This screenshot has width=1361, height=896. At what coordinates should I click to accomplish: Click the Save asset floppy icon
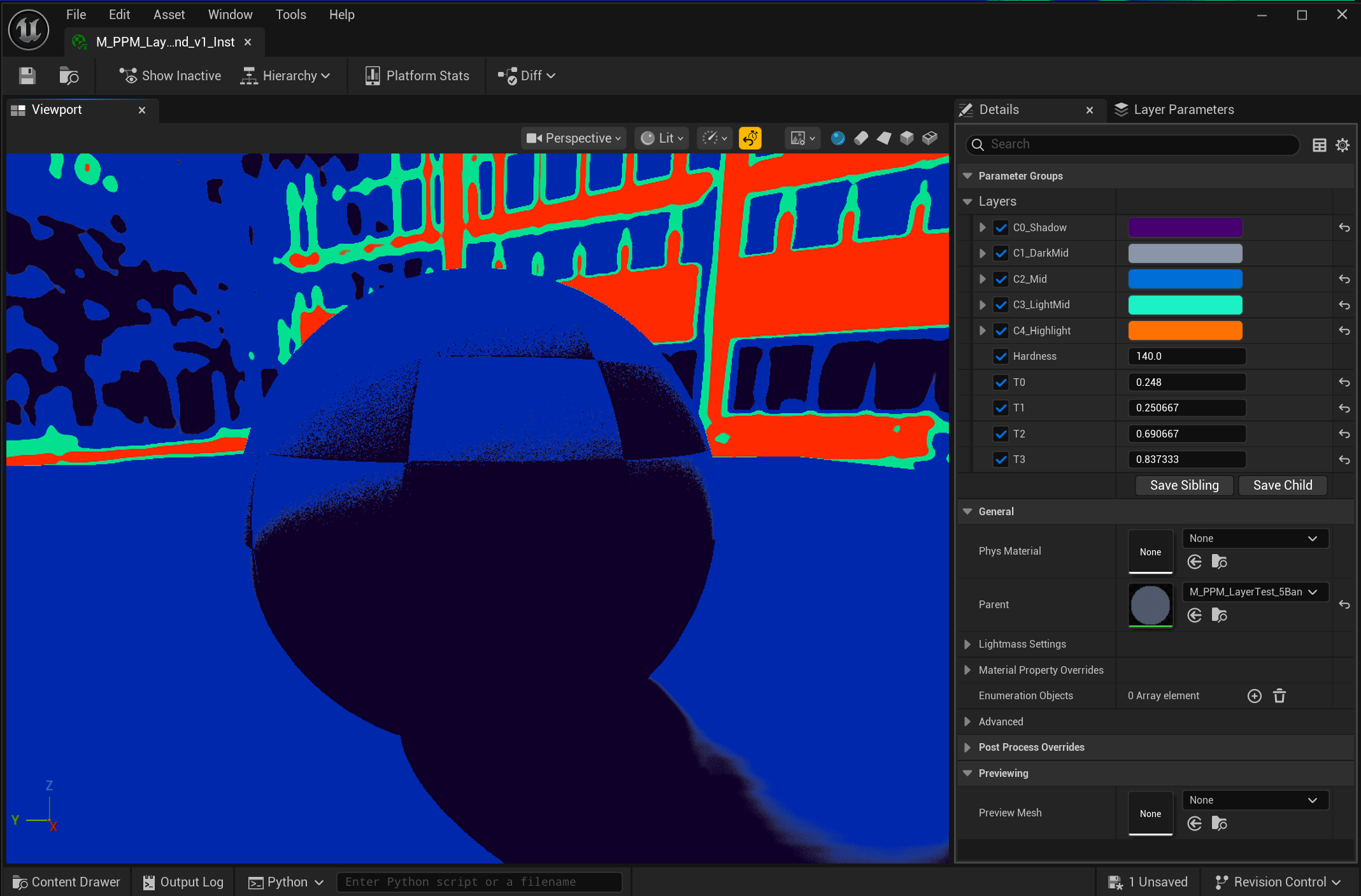coord(27,76)
